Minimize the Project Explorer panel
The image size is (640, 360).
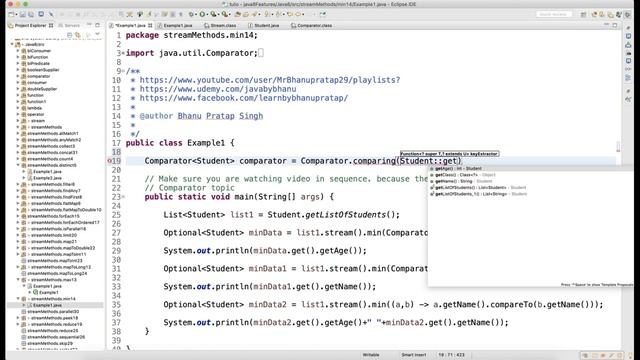click(x=89, y=25)
